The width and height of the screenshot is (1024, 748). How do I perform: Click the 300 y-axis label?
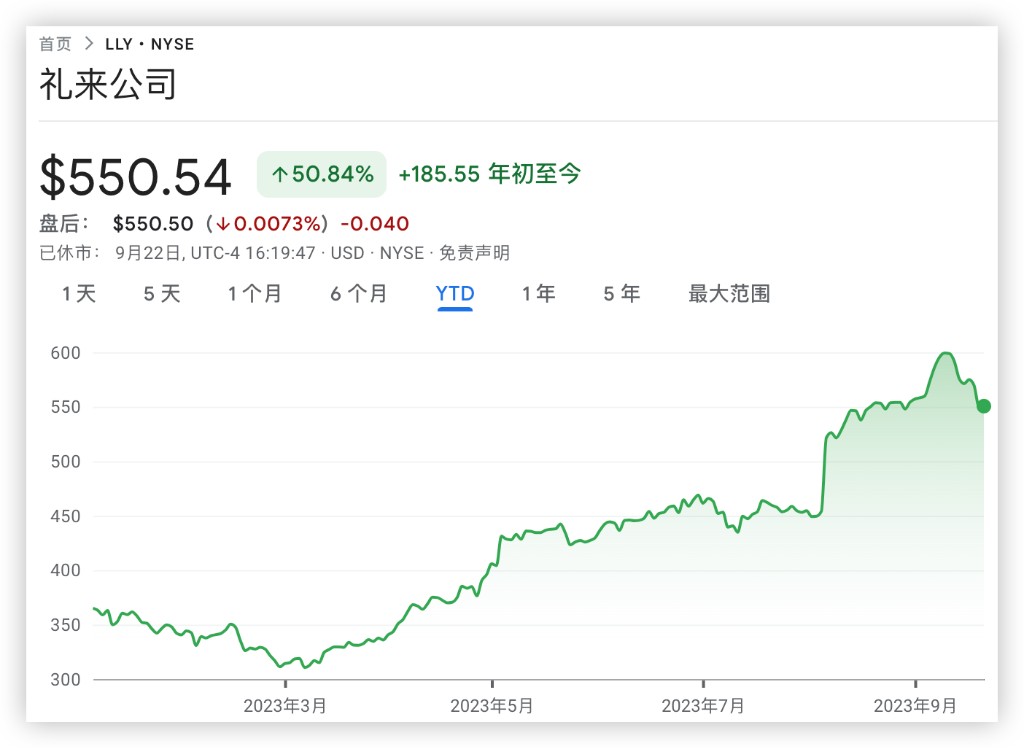[65, 679]
